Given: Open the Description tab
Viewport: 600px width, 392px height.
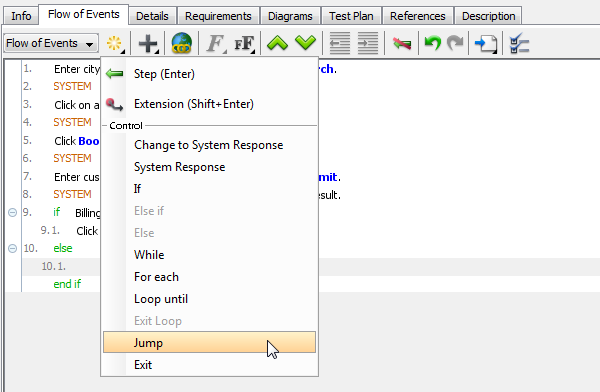Looking at the screenshot, I should 489,16.
